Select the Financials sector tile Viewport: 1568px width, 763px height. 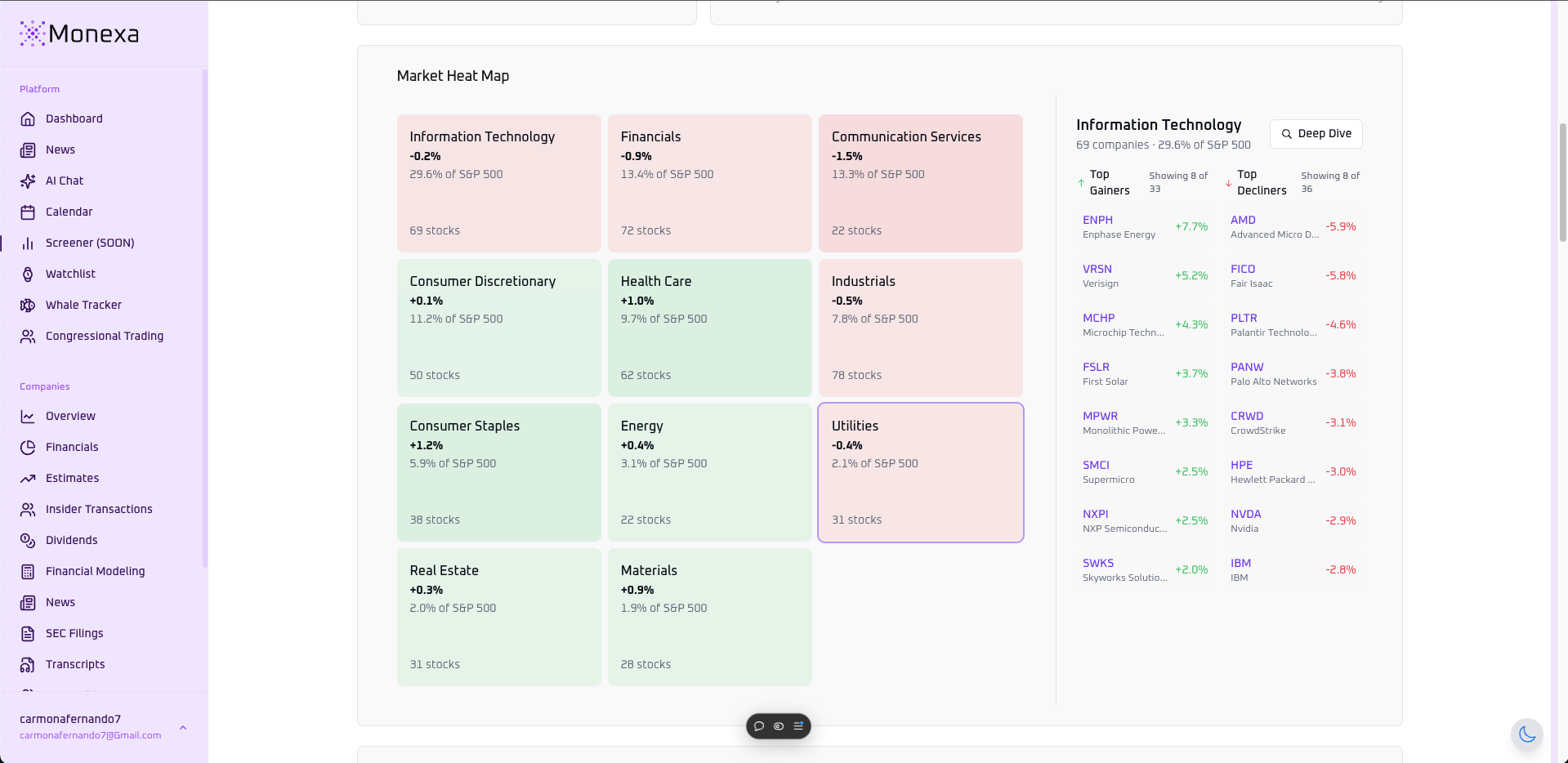coord(709,183)
